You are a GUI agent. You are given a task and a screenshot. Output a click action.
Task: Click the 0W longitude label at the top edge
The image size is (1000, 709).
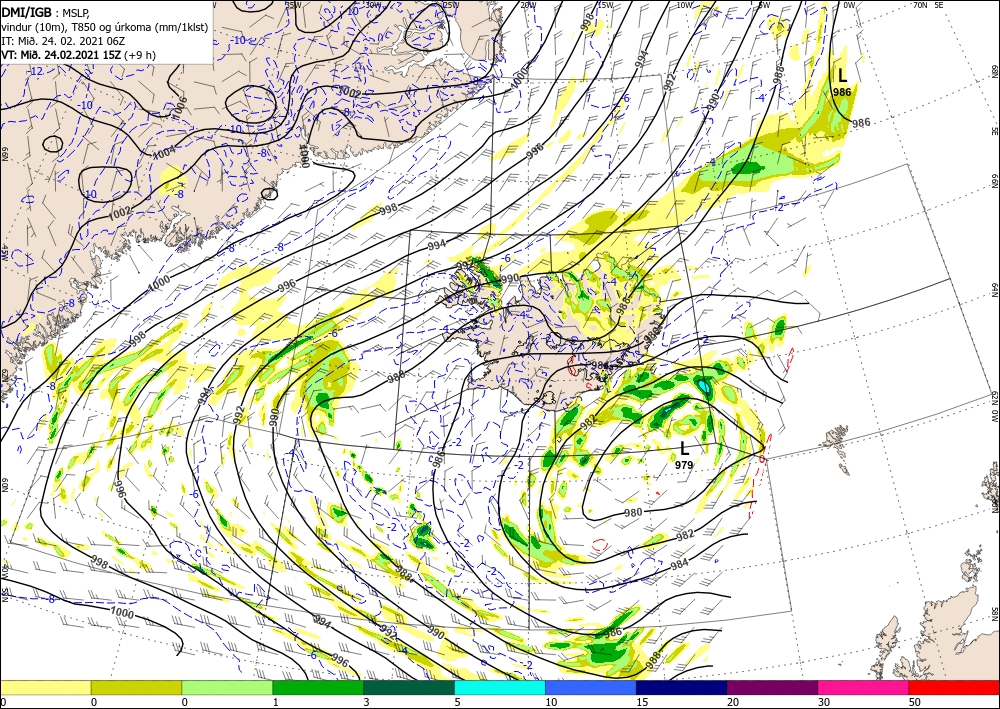(x=849, y=5)
